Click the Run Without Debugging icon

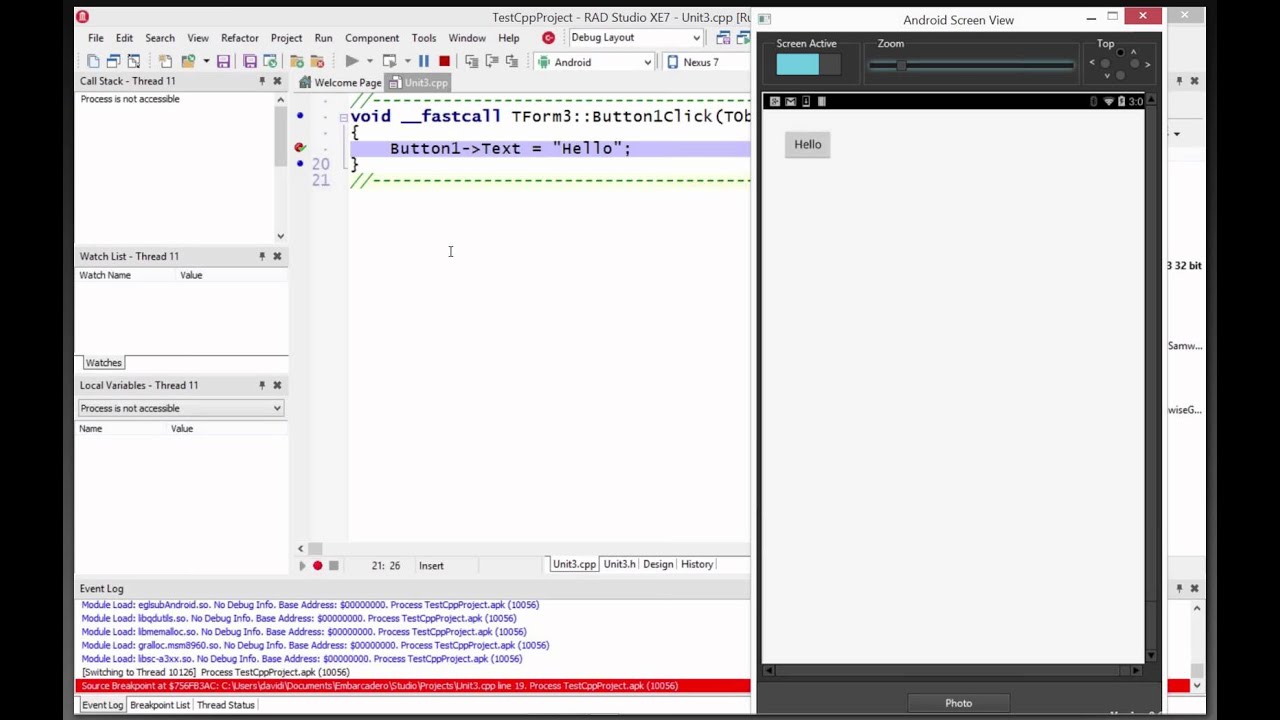coord(390,62)
